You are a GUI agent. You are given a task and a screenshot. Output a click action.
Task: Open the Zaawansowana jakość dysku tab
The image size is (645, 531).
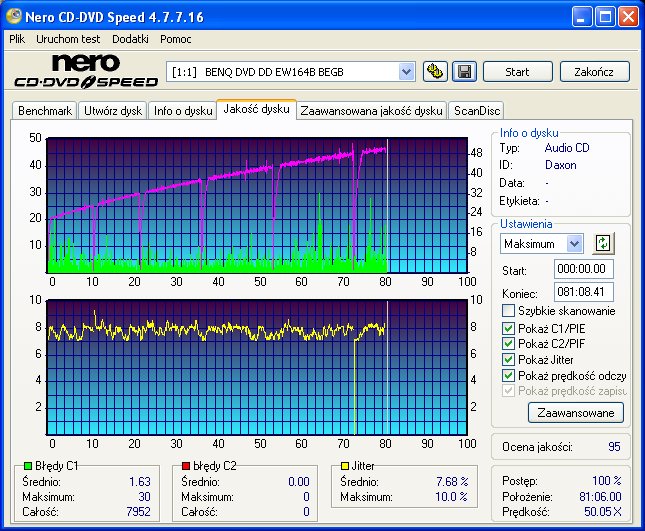(x=371, y=111)
